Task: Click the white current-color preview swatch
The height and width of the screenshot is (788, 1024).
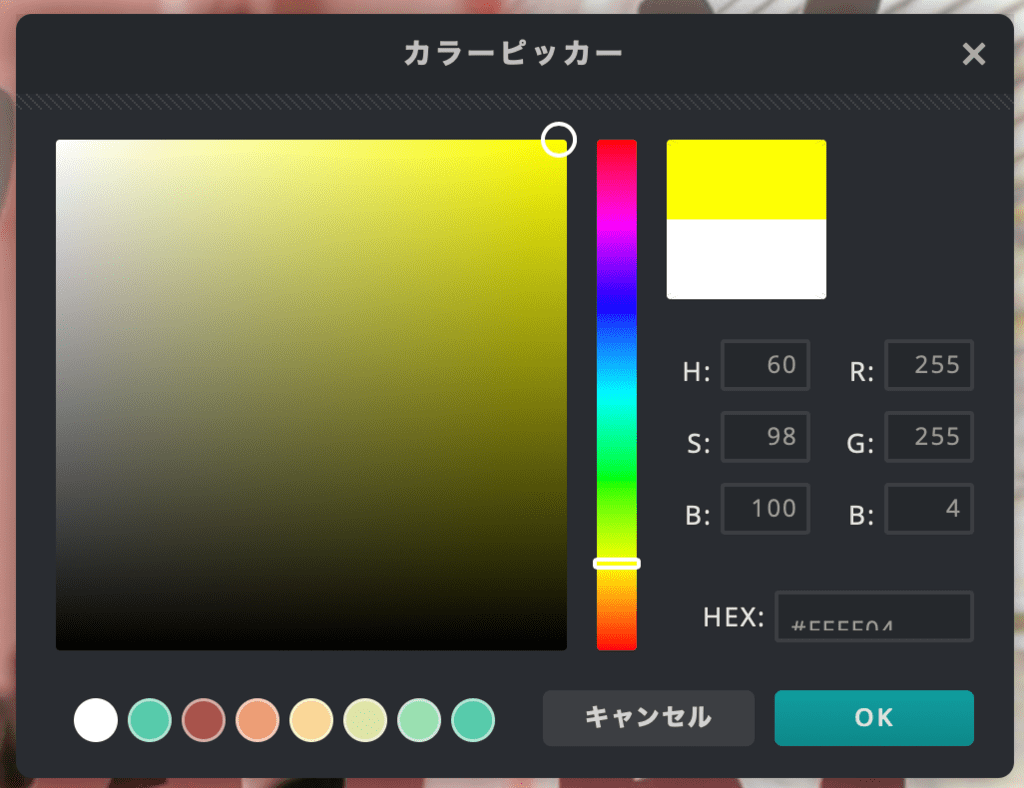Action: pyautogui.click(x=746, y=258)
